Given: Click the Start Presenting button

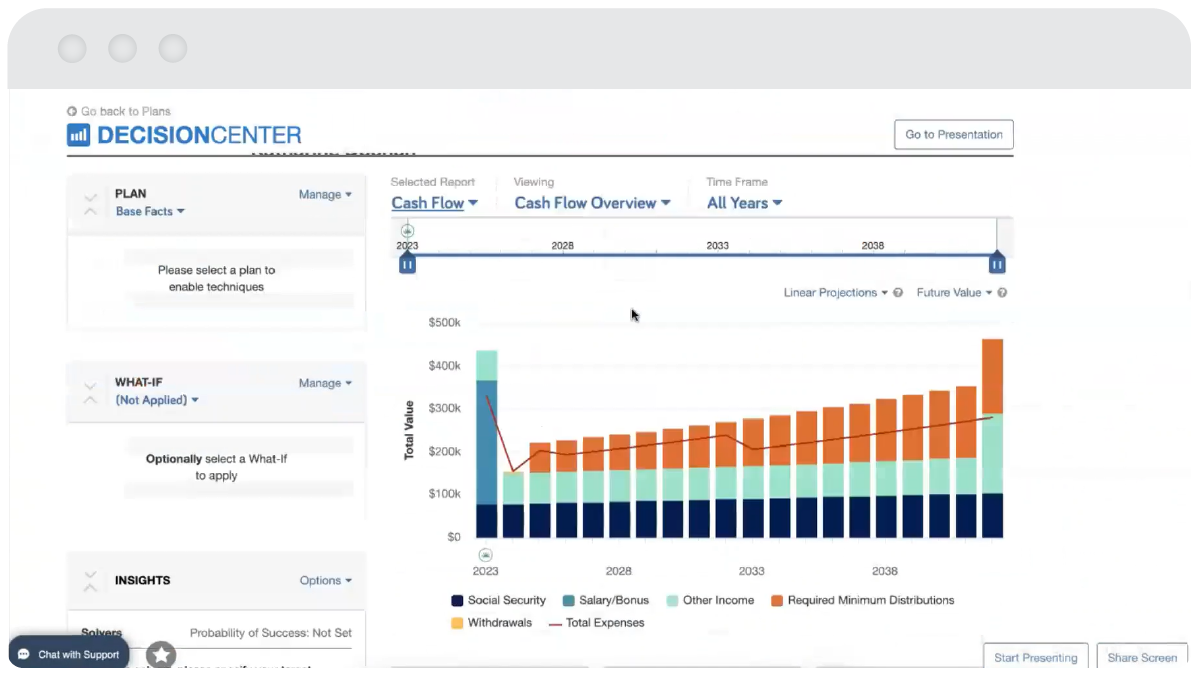Looking at the screenshot, I should [x=1035, y=657].
